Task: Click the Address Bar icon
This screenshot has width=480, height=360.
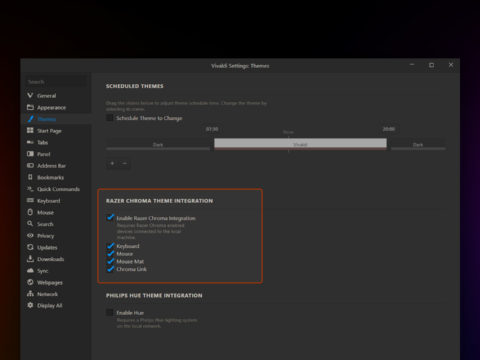Action: click(30, 166)
